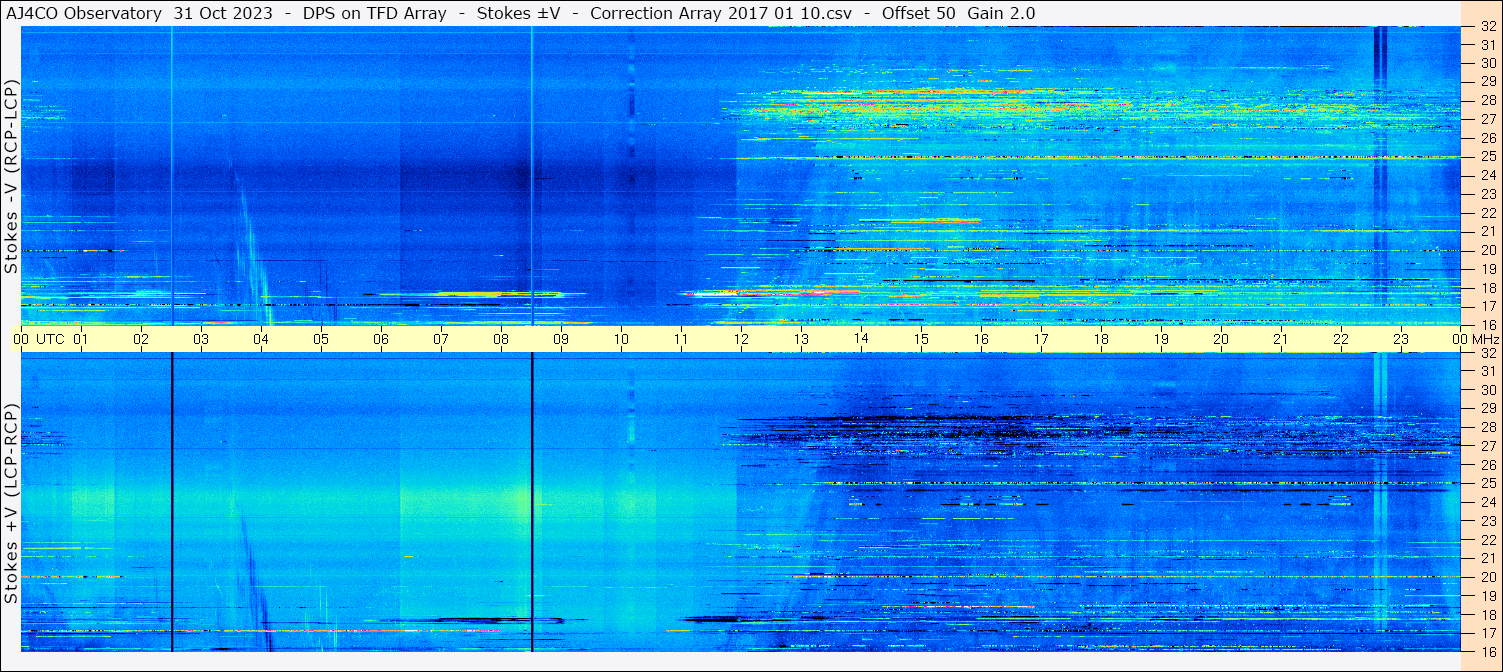Click 25 MHz label of upper Stokes -V panel
Image resolution: width=1503 pixels, height=672 pixels.
[x=1487, y=157]
